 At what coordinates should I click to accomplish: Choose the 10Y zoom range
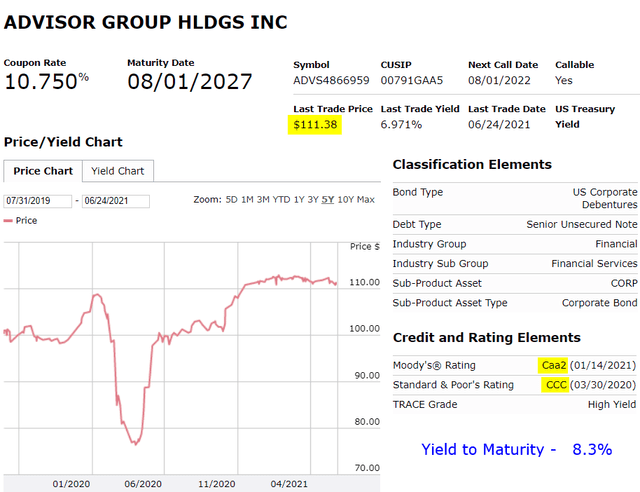coord(346,200)
